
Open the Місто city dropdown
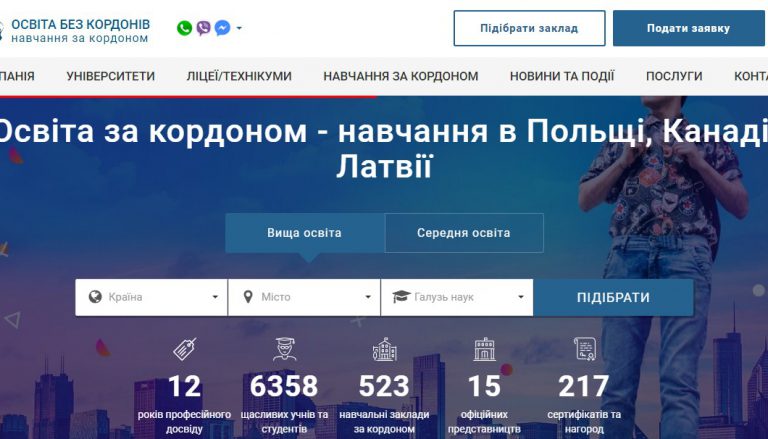[304, 297]
